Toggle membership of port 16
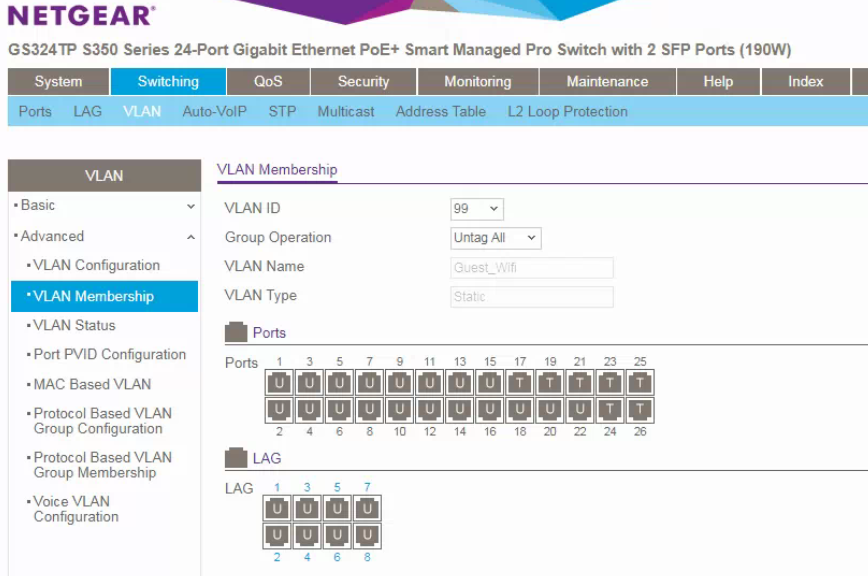868x576 pixels. click(x=489, y=409)
